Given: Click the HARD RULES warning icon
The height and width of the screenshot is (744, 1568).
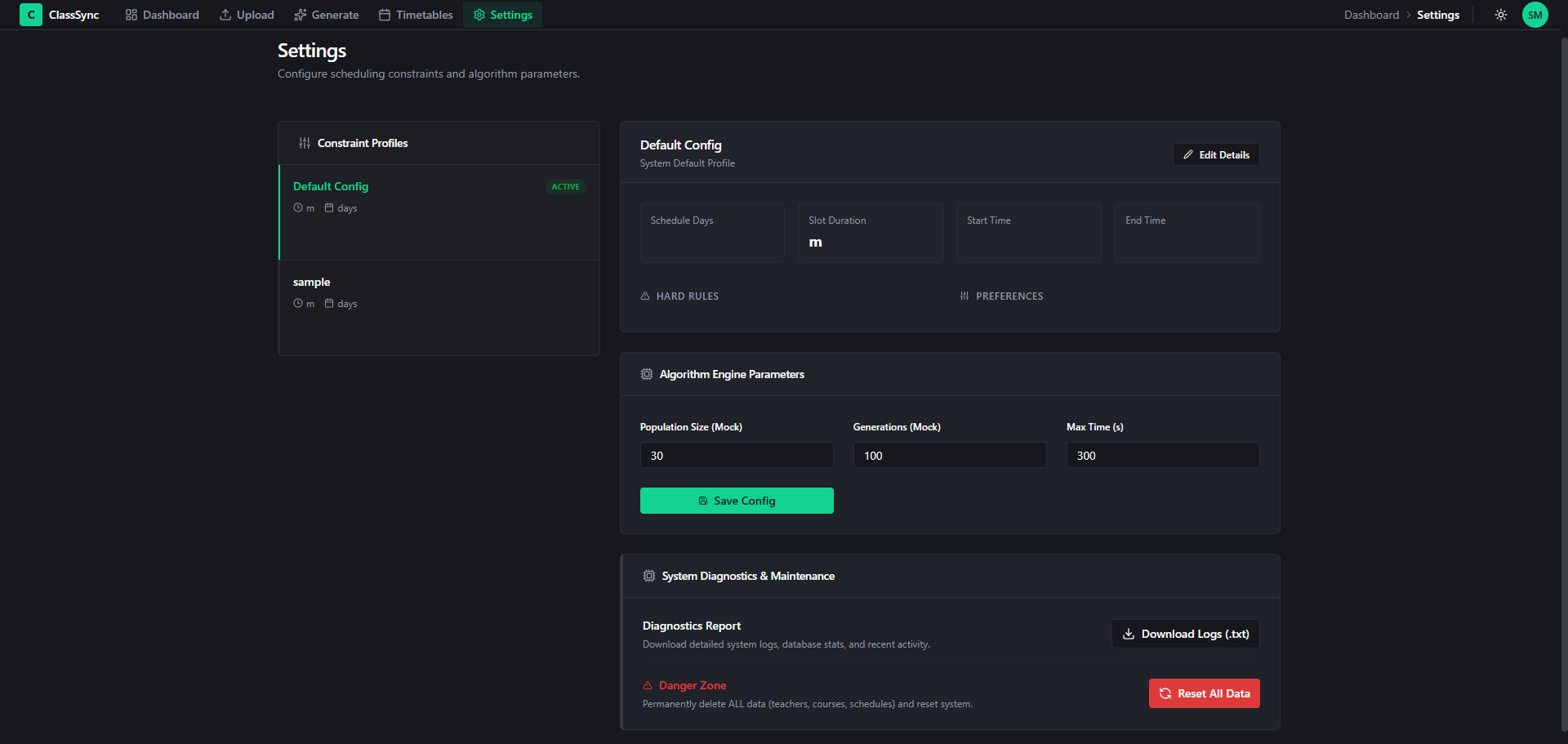Looking at the screenshot, I should pos(645,296).
